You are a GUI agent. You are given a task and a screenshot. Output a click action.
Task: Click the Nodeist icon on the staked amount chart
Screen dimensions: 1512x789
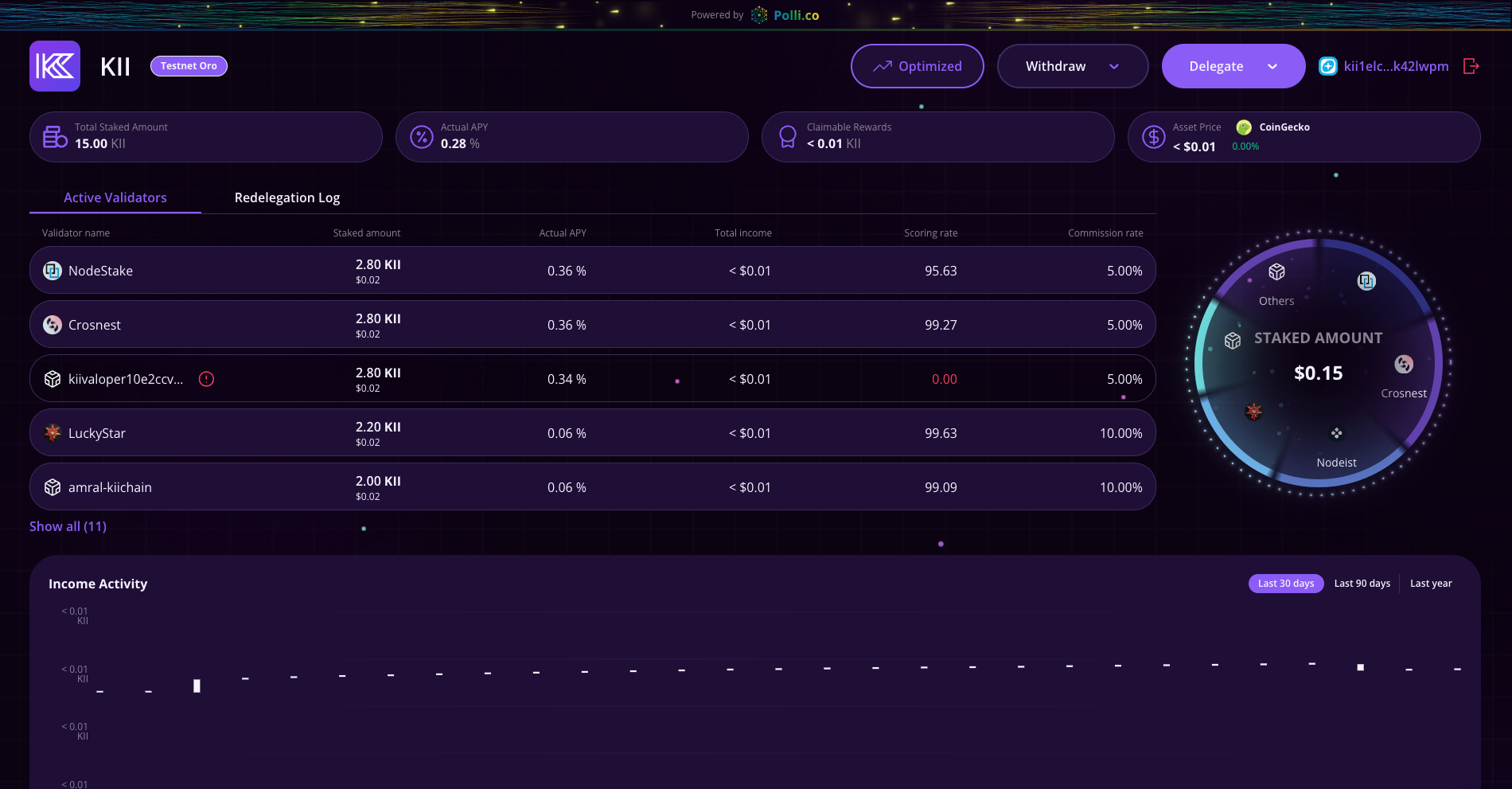tap(1337, 433)
